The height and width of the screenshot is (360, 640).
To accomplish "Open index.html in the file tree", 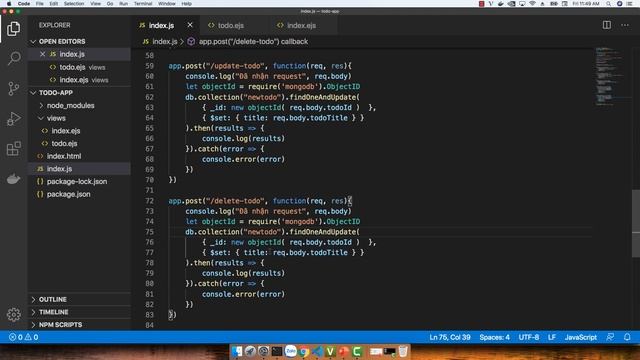I will 64,156.
